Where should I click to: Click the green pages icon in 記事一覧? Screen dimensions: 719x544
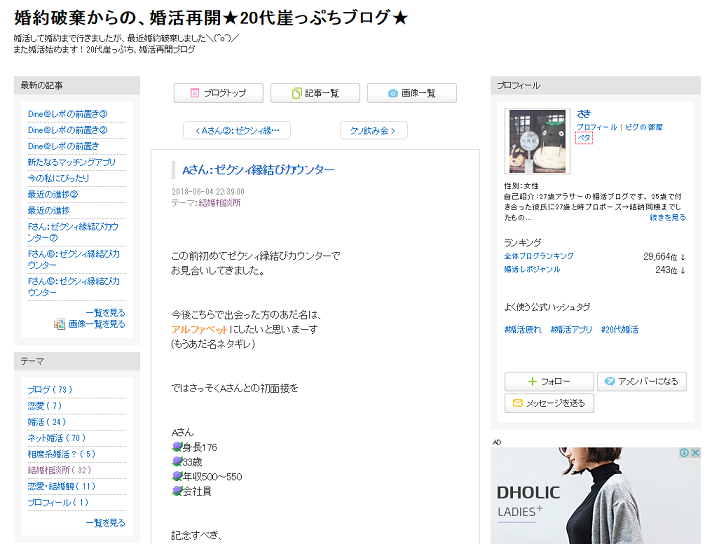tap(297, 93)
